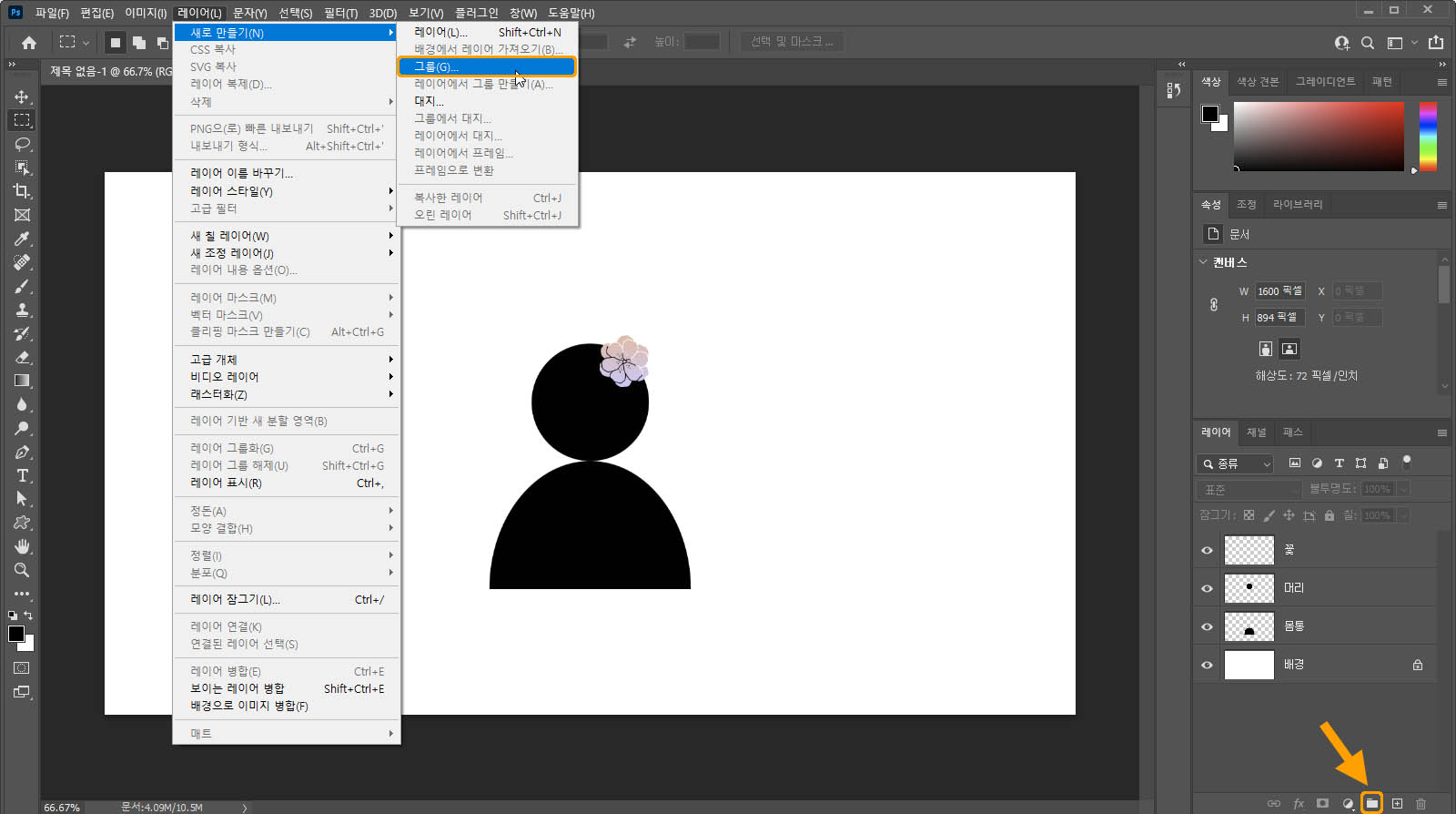Select the Clone Stamp tool
Viewport: 1456px width, 814px height.
[x=22, y=310]
